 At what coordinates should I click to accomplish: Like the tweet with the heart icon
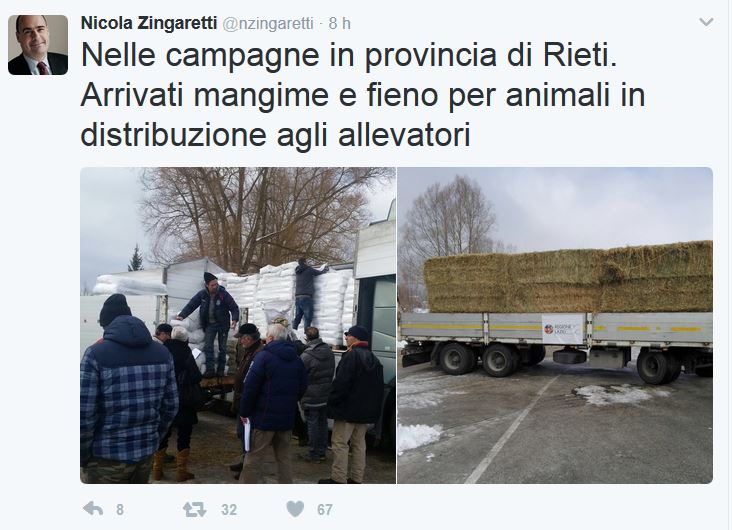(x=295, y=509)
